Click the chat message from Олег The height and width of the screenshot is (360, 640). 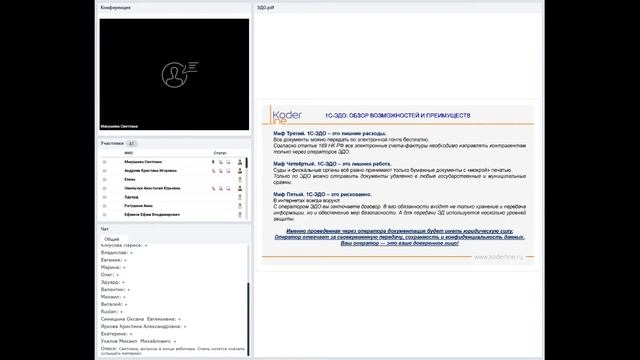(110, 275)
